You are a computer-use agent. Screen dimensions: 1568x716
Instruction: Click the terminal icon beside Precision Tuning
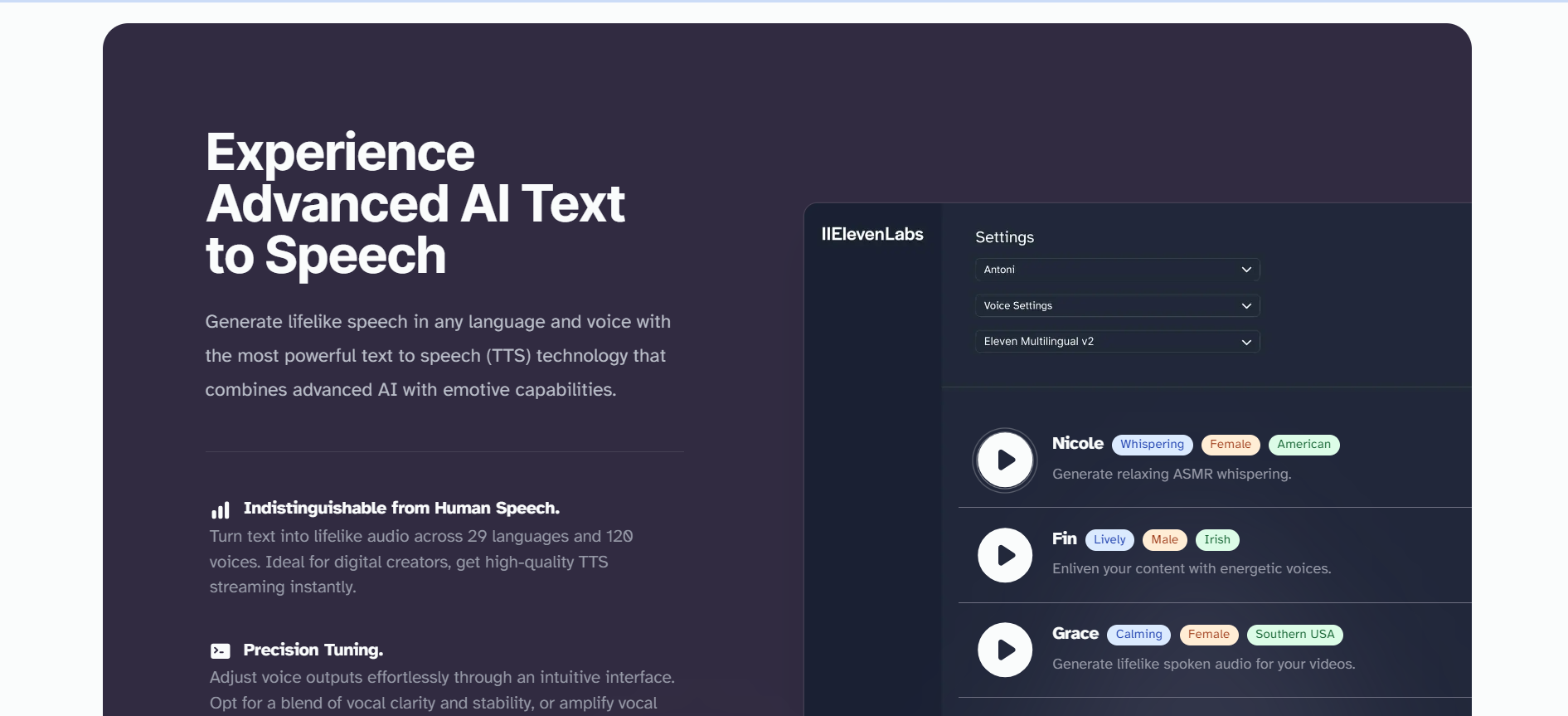[x=221, y=650]
